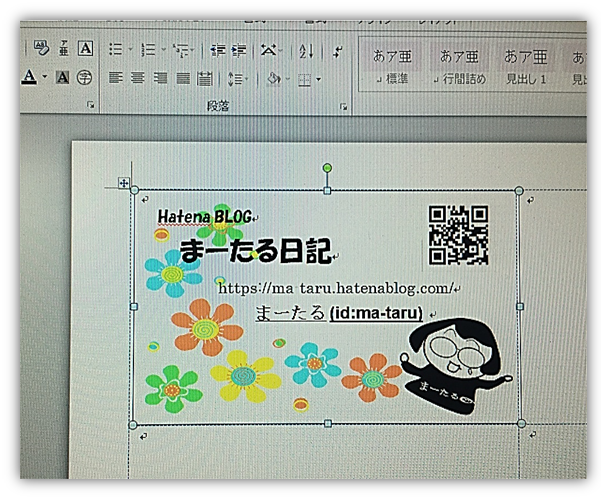The height and width of the screenshot is (504, 601).
Task: Click the Clear Formatting eraser icon
Action: 41,48
